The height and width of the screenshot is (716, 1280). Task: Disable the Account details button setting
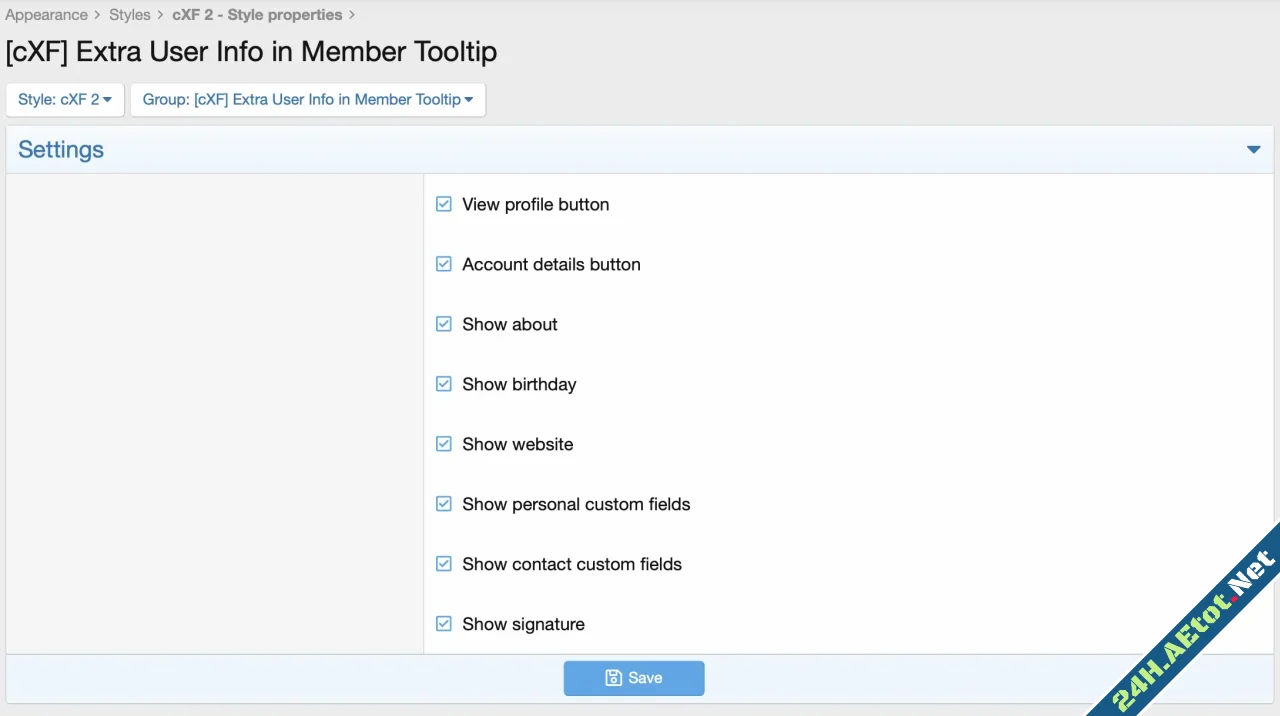pos(443,264)
